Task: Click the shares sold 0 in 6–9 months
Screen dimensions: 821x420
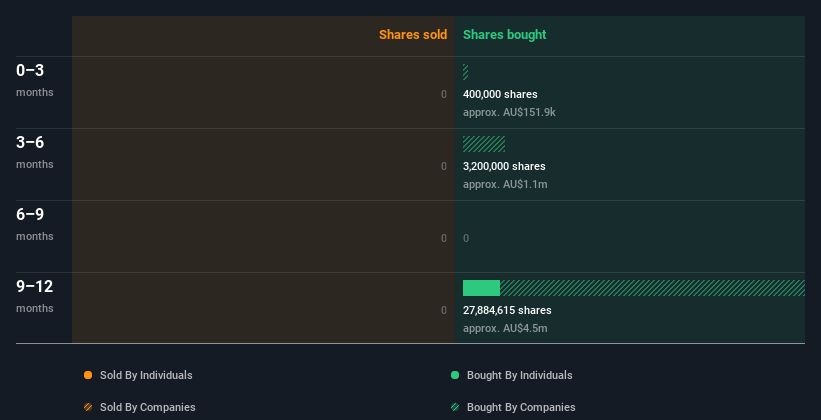Action: [444, 238]
